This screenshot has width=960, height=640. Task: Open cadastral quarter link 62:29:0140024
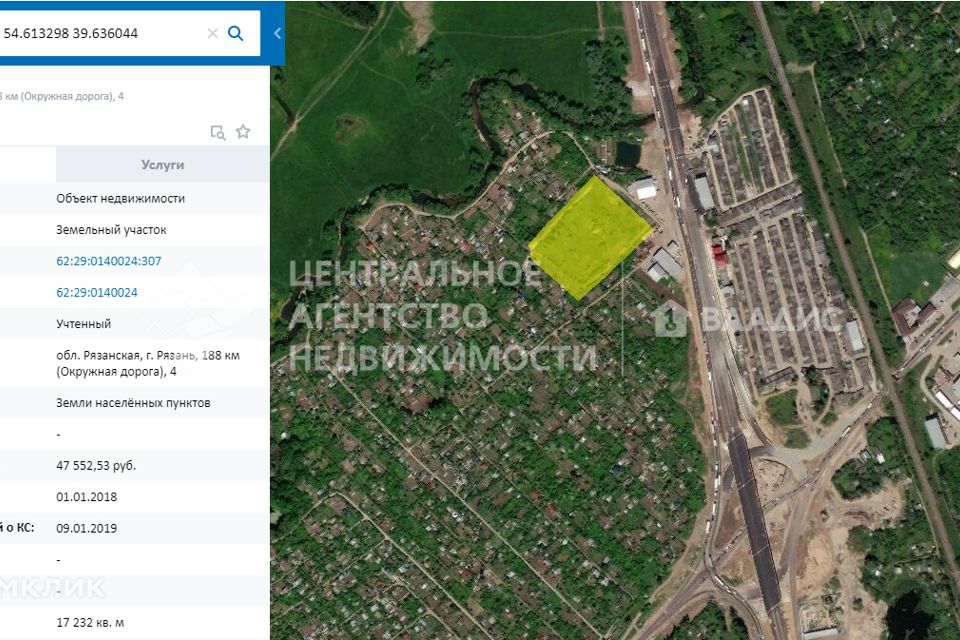pos(97,293)
